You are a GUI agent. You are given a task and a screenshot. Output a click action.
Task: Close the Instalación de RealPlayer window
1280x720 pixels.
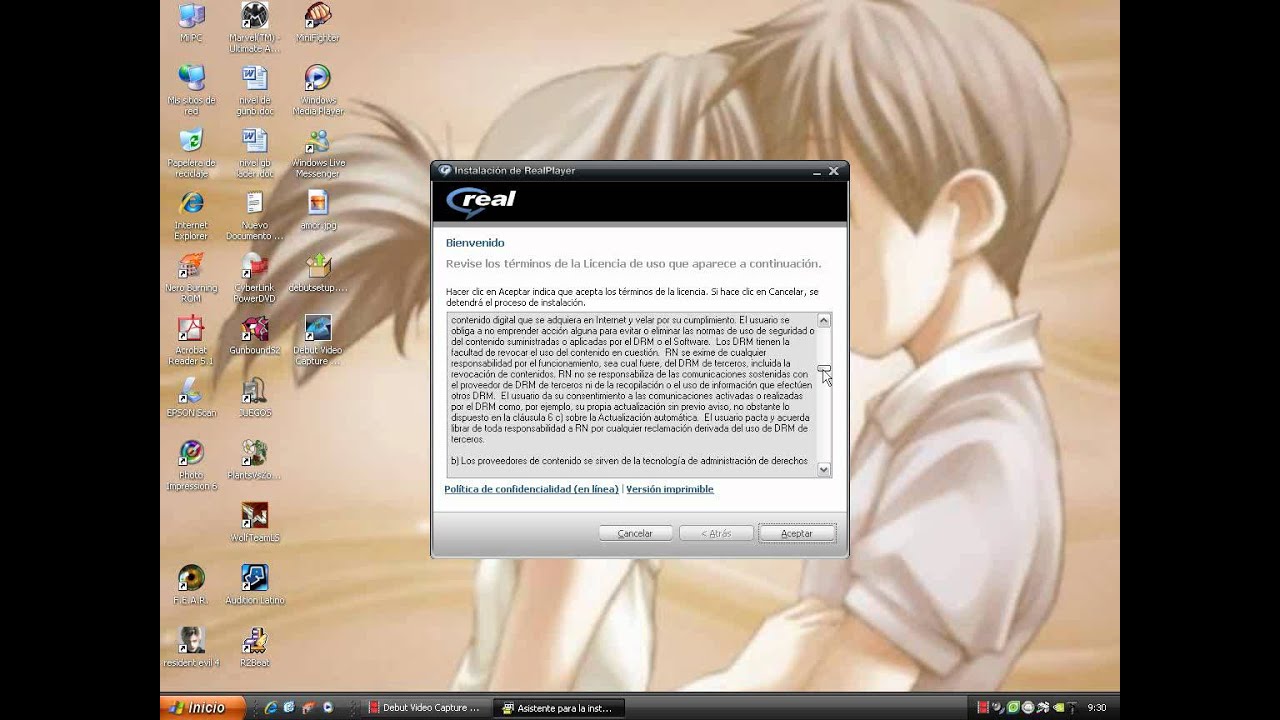pos(834,171)
